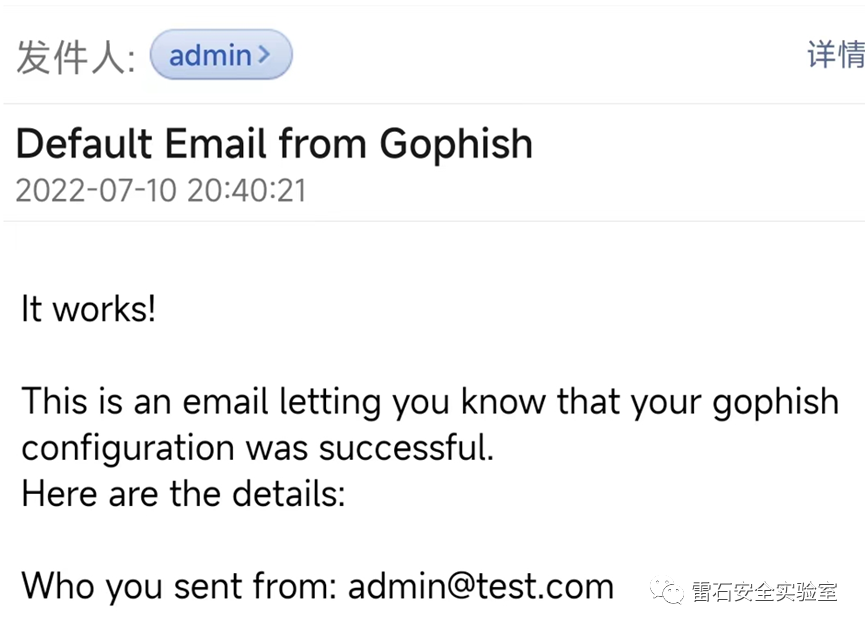Open the admin@test.com email address
Viewport: 865px width, 629px height.
[481, 586]
